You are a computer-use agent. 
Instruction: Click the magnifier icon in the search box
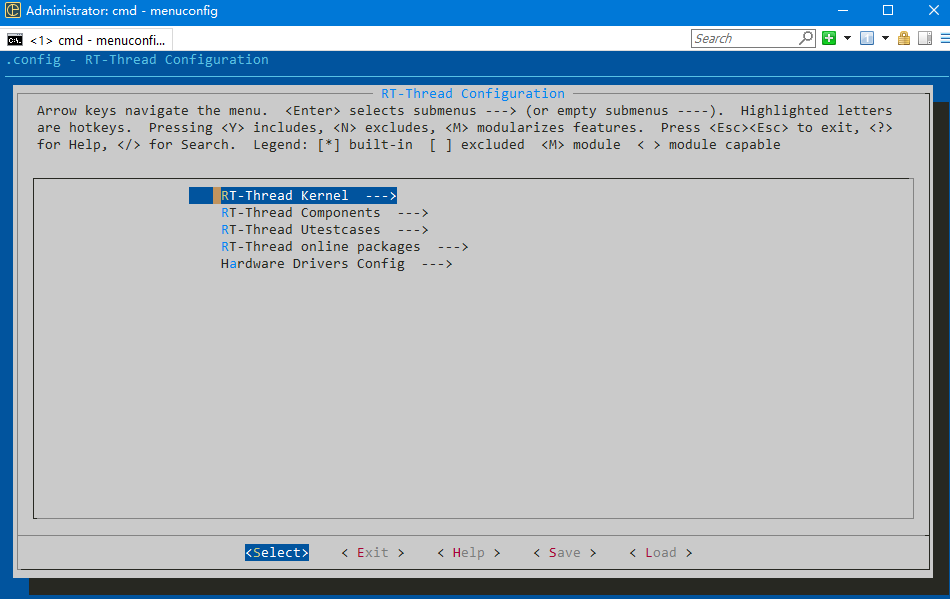coord(806,38)
